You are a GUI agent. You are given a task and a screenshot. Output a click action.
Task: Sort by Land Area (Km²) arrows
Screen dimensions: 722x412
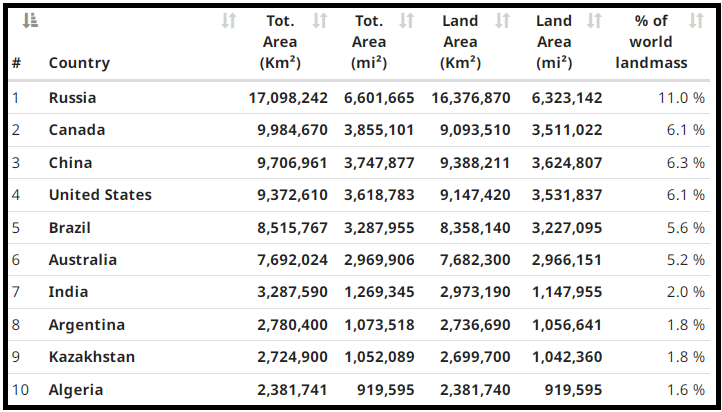point(502,21)
